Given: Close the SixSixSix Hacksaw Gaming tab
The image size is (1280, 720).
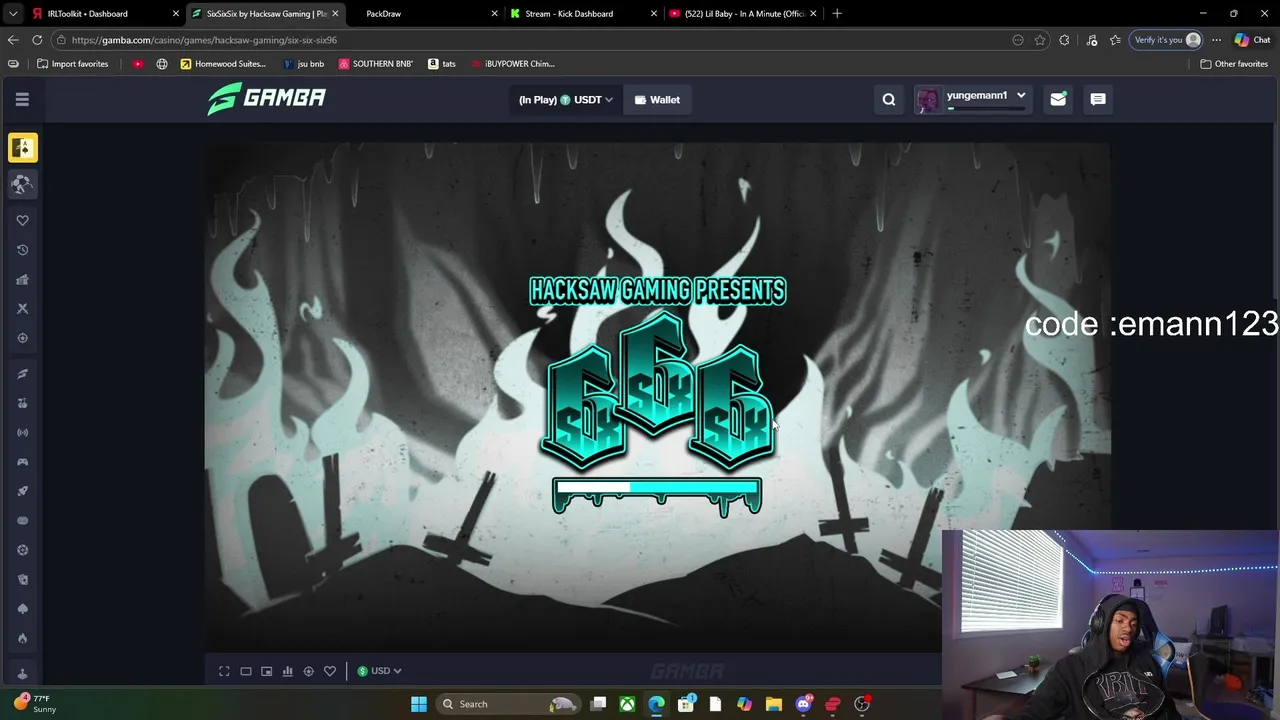Looking at the screenshot, I should pos(335,13).
